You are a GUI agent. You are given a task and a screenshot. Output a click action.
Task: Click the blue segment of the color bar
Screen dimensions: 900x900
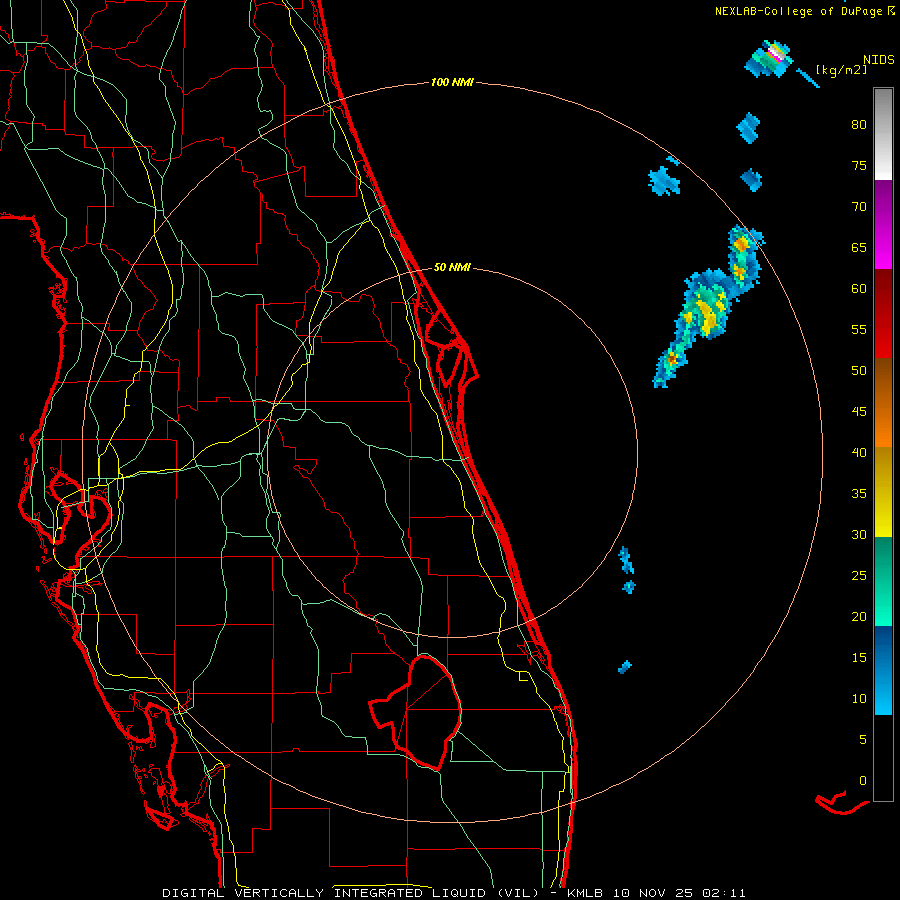(883, 670)
